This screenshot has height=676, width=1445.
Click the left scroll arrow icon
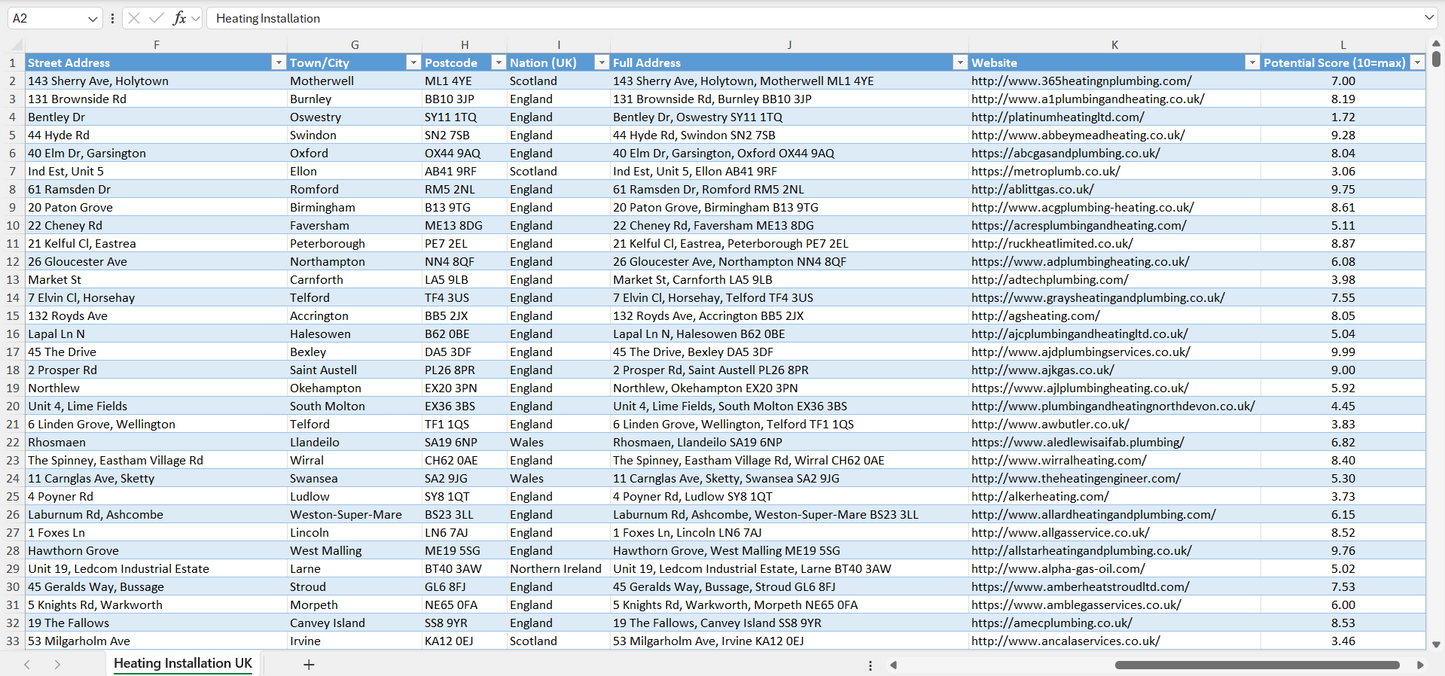click(893, 663)
